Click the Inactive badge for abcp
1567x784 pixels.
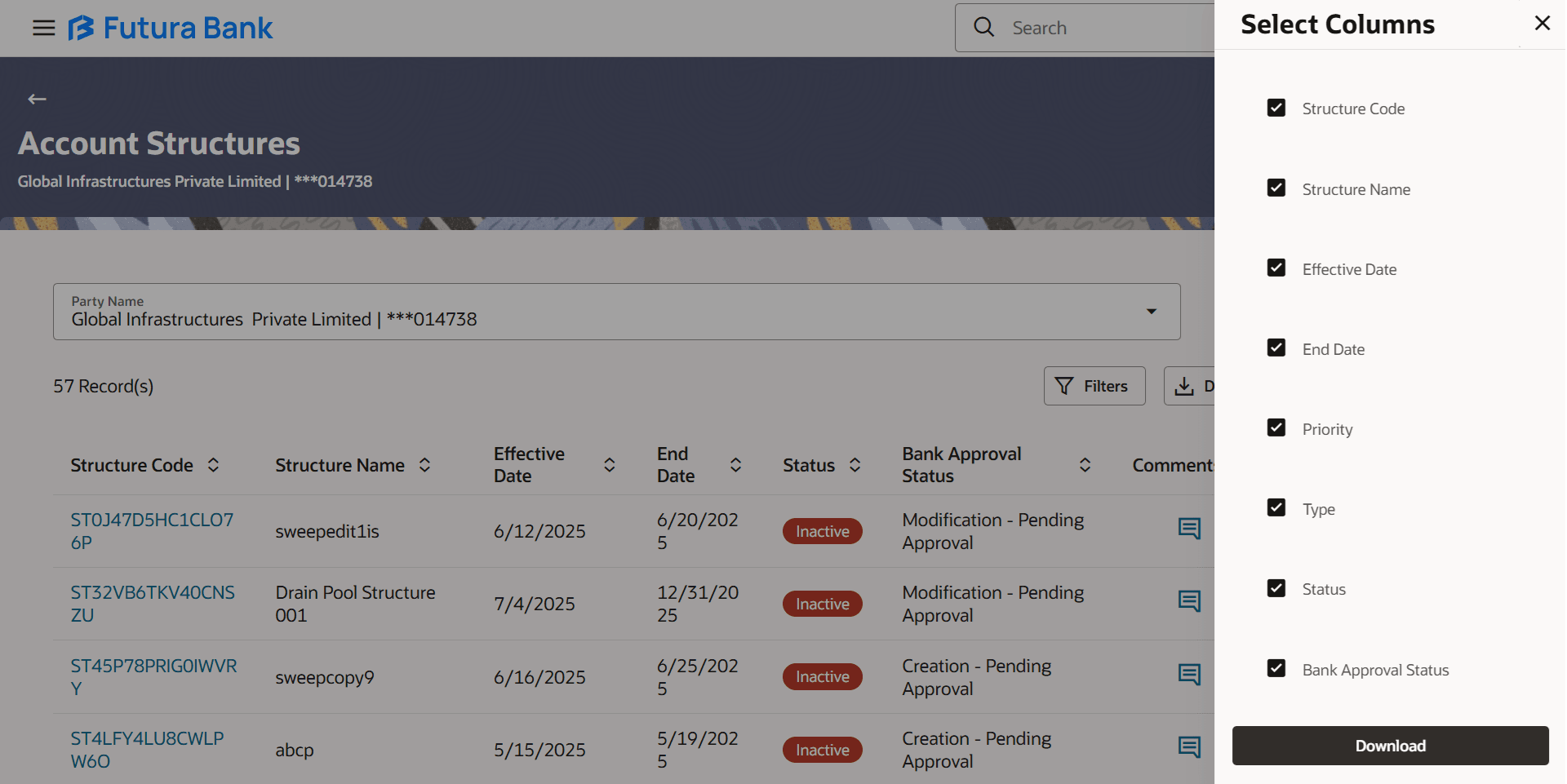(823, 750)
